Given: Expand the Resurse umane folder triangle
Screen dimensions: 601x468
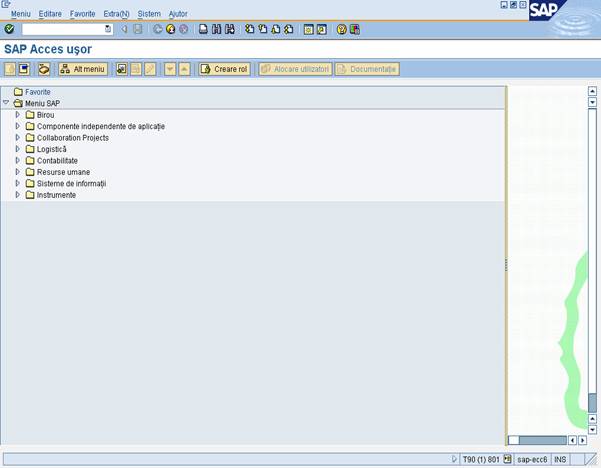Looking at the screenshot, I should pyautogui.click(x=18, y=172).
